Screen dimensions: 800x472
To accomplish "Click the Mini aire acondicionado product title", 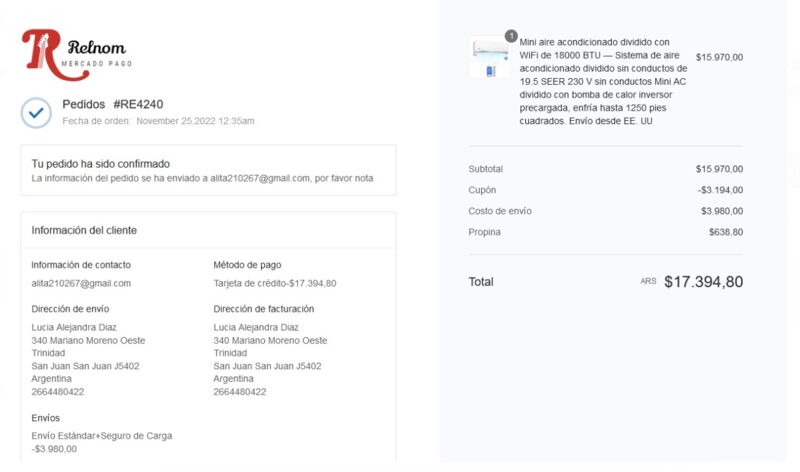I will point(603,82).
